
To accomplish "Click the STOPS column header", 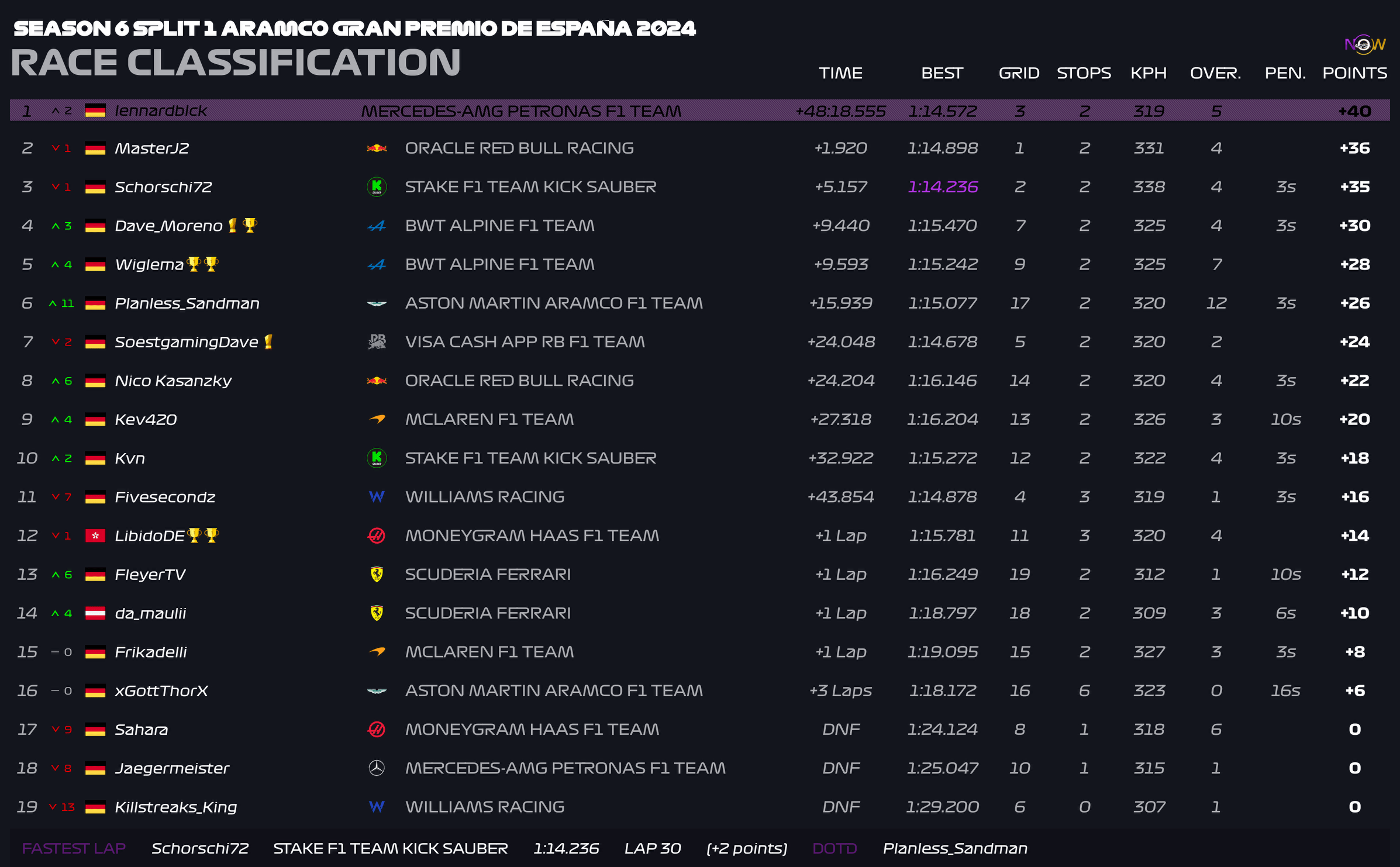I will point(1084,73).
